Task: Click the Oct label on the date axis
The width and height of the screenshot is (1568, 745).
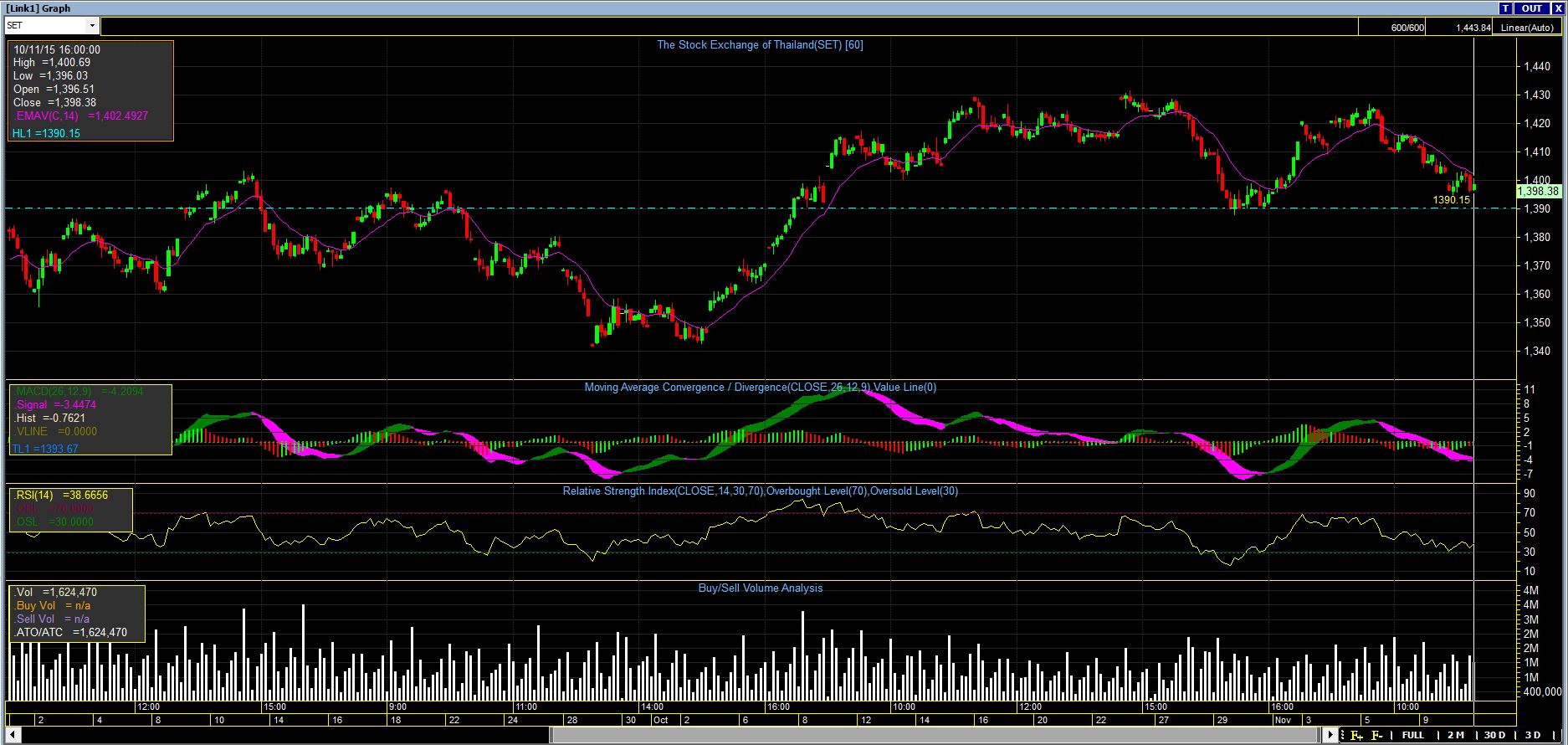Action: pos(661,720)
